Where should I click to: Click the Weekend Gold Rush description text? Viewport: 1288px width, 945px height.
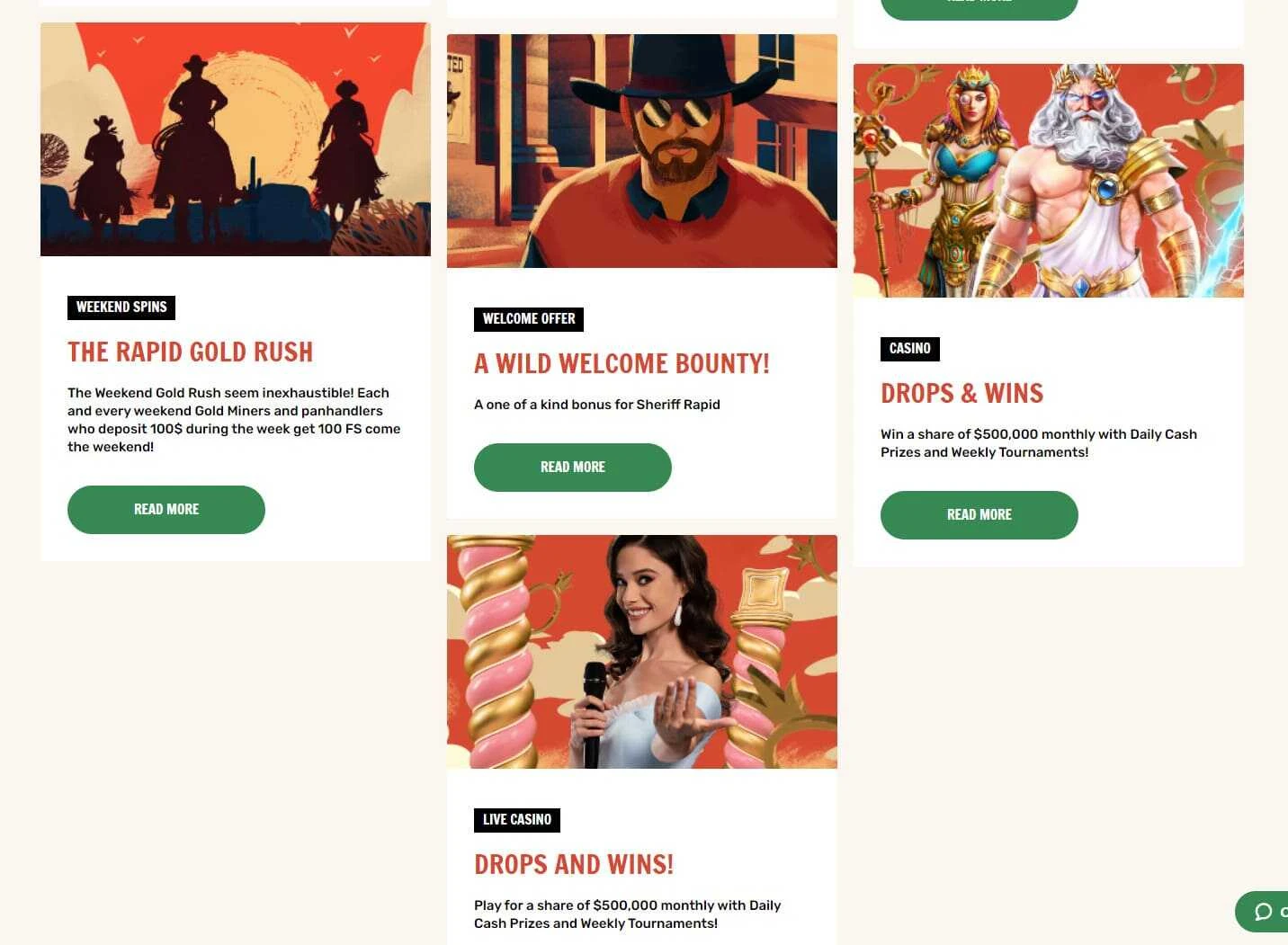click(x=234, y=420)
